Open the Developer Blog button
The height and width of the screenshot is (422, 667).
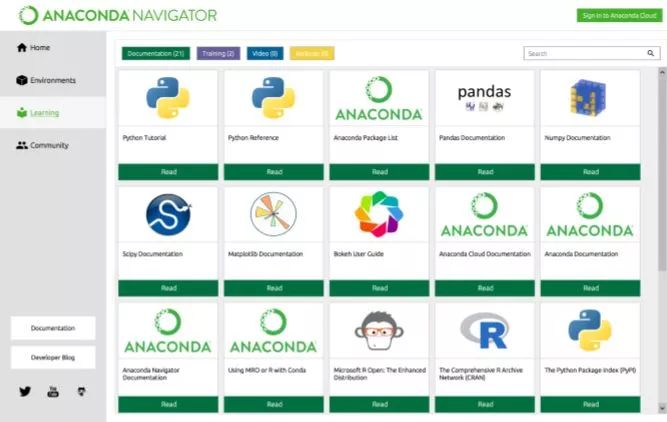pos(53,357)
